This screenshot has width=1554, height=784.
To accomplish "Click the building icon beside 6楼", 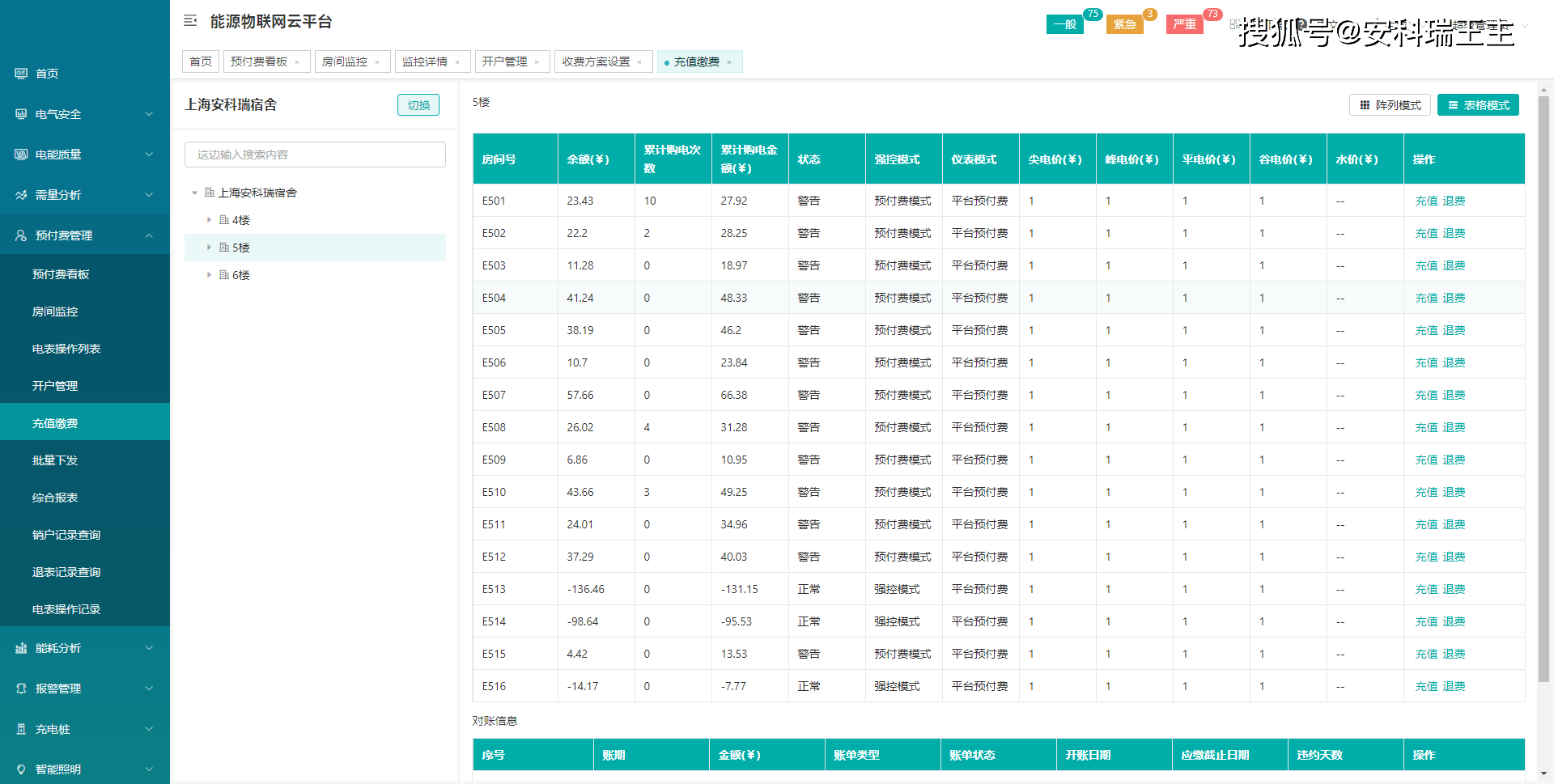I will pos(224,275).
